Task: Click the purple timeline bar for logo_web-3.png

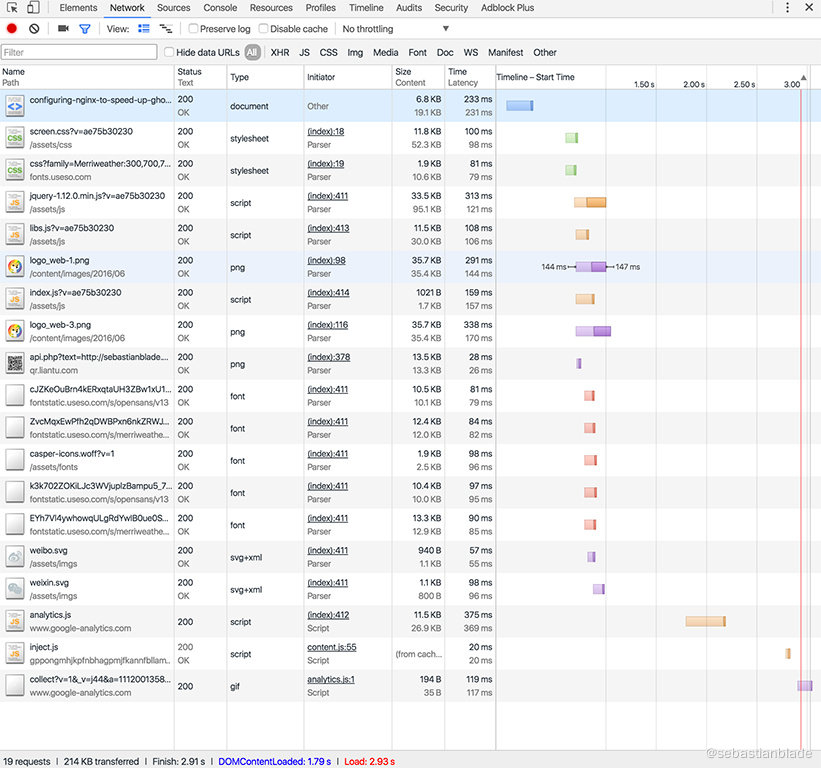Action: pyautogui.click(x=593, y=331)
